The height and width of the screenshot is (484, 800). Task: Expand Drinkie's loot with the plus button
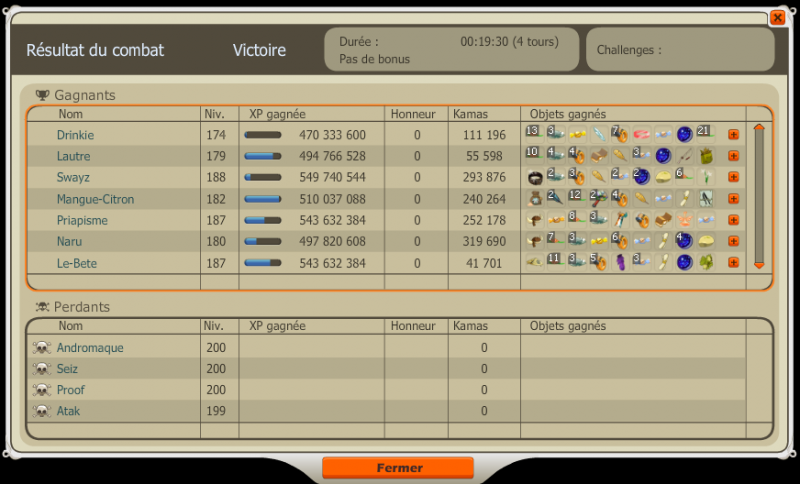point(734,135)
